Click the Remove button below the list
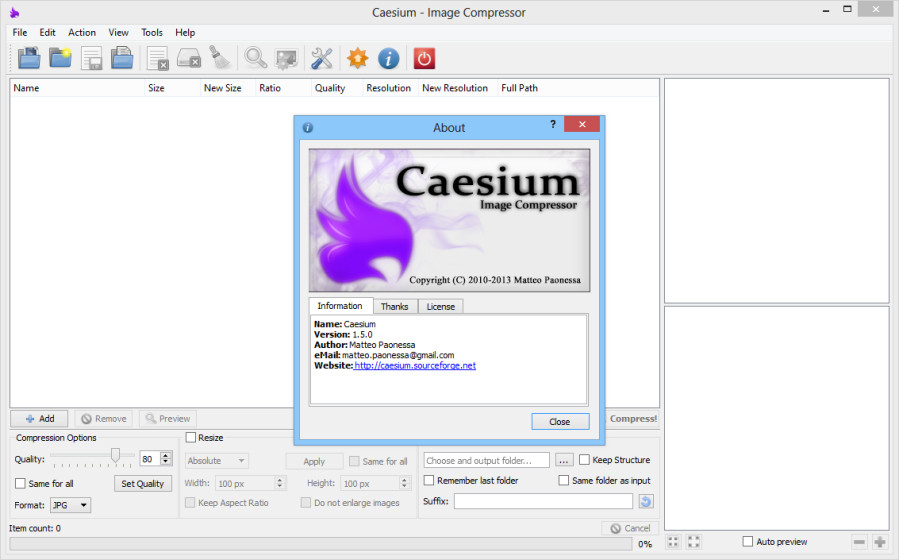The image size is (899, 560). tap(104, 418)
